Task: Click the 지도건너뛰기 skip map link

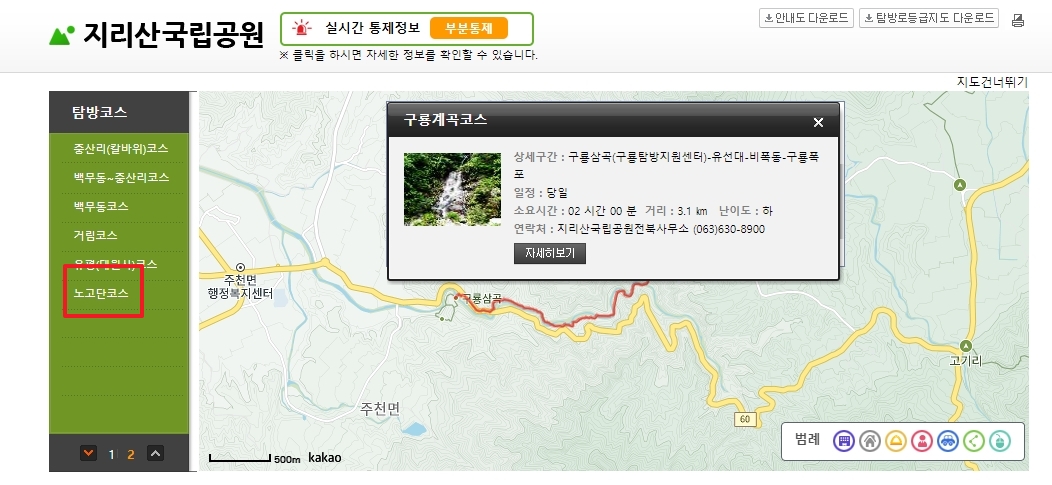Action: point(992,82)
